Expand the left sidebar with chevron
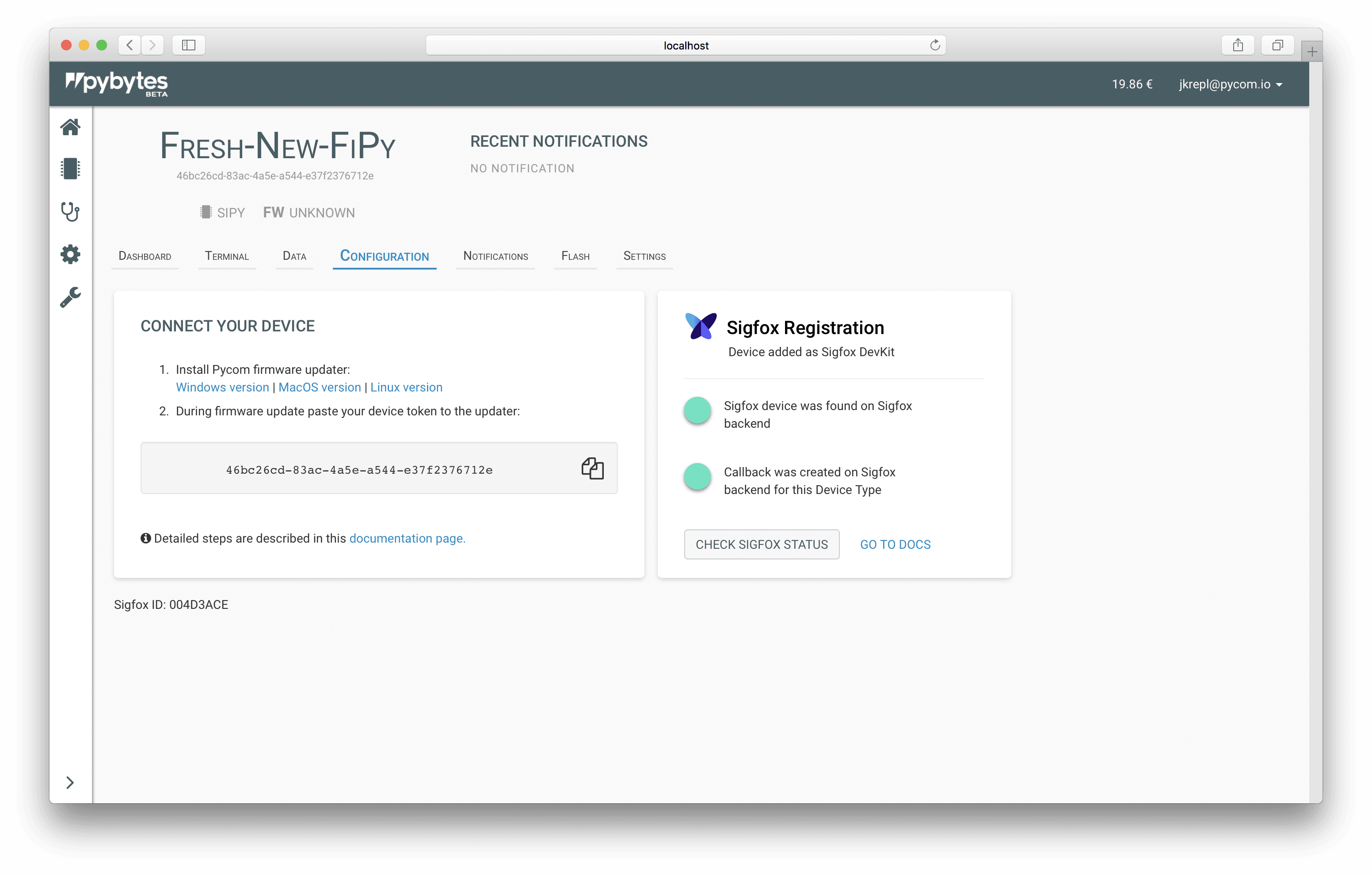The width and height of the screenshot is (1372, 874). pos(70,782)
